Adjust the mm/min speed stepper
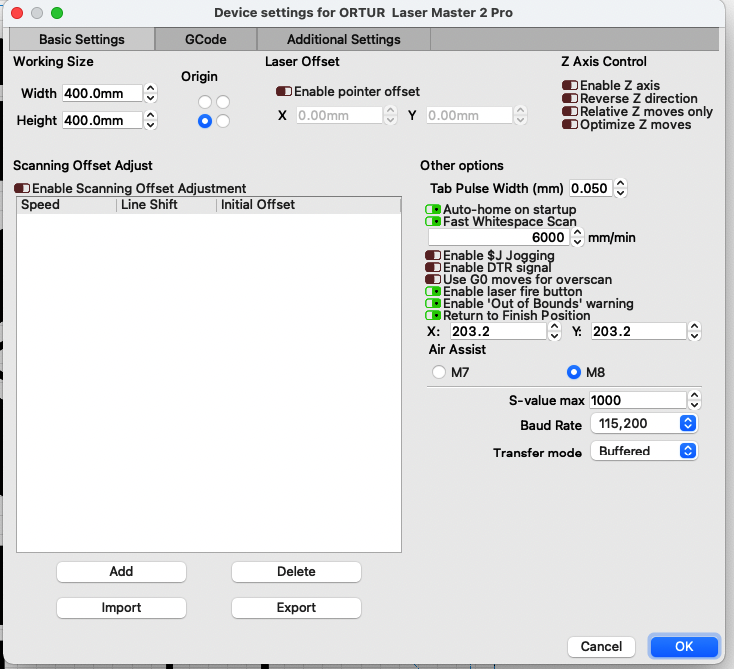 point(577,237)
